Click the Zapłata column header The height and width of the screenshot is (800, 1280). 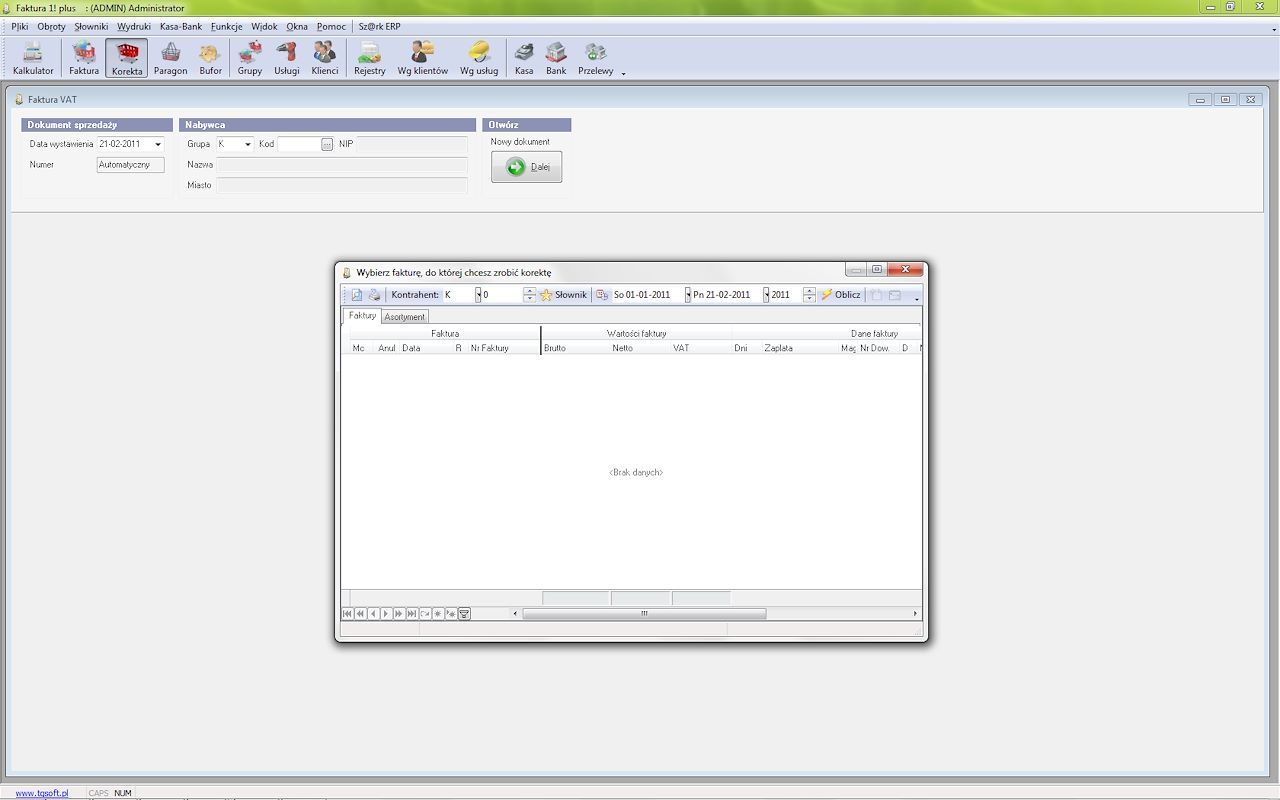point(800,348)
